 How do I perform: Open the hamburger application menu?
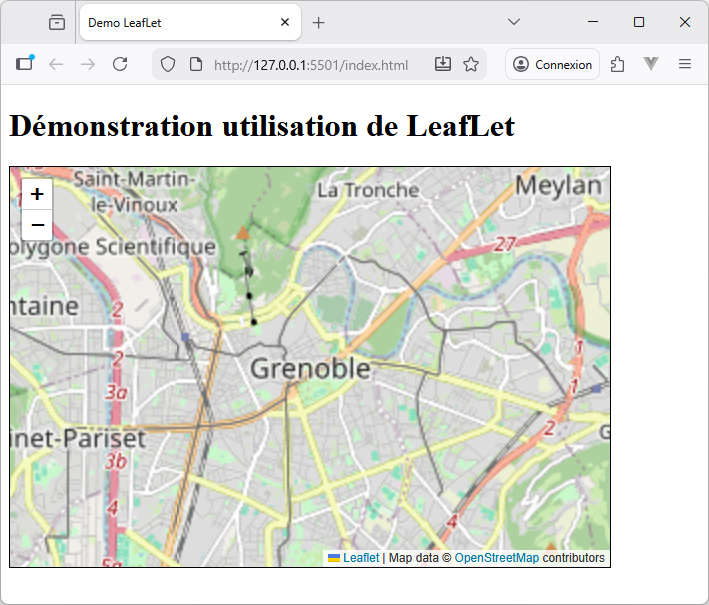pyautogui.click(x=685, y=64)
